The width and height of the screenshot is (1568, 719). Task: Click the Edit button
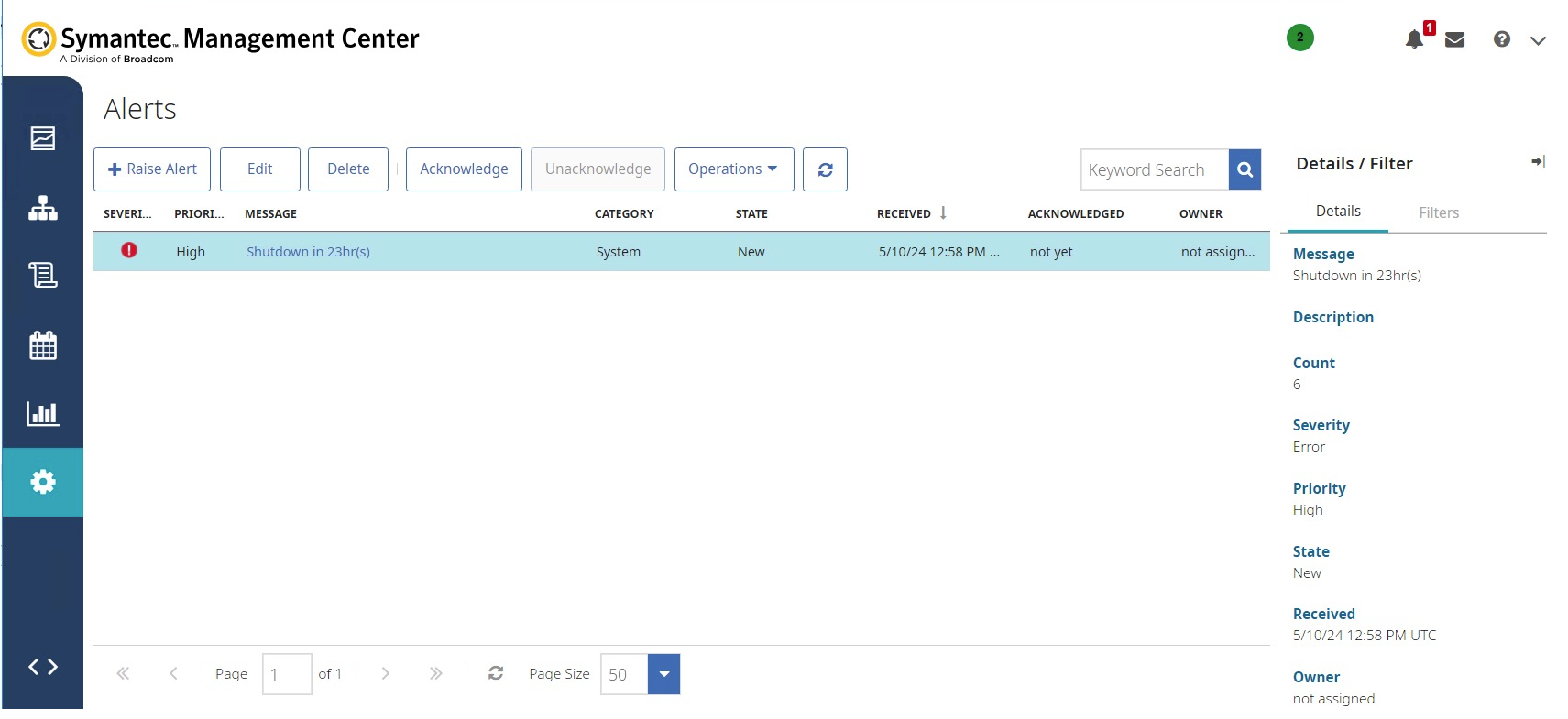click(260, 169)
